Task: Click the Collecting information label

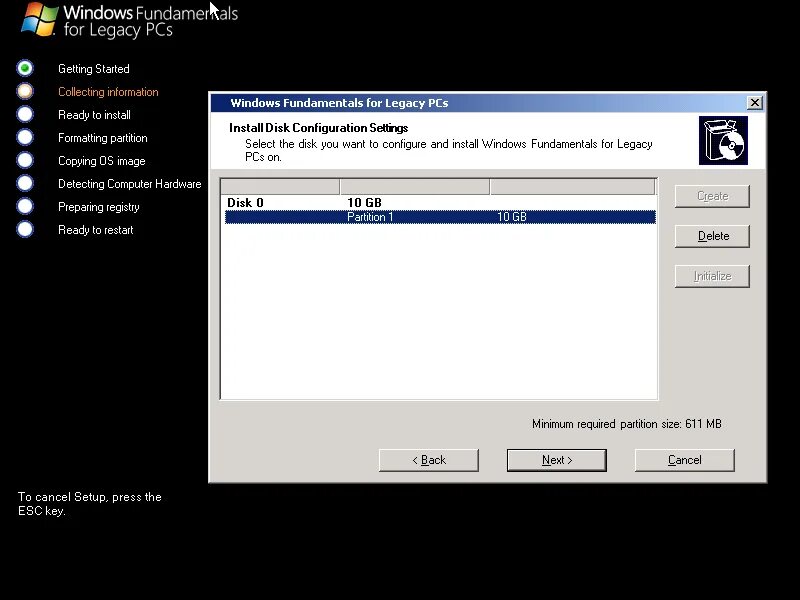Action: click(108, 92)
